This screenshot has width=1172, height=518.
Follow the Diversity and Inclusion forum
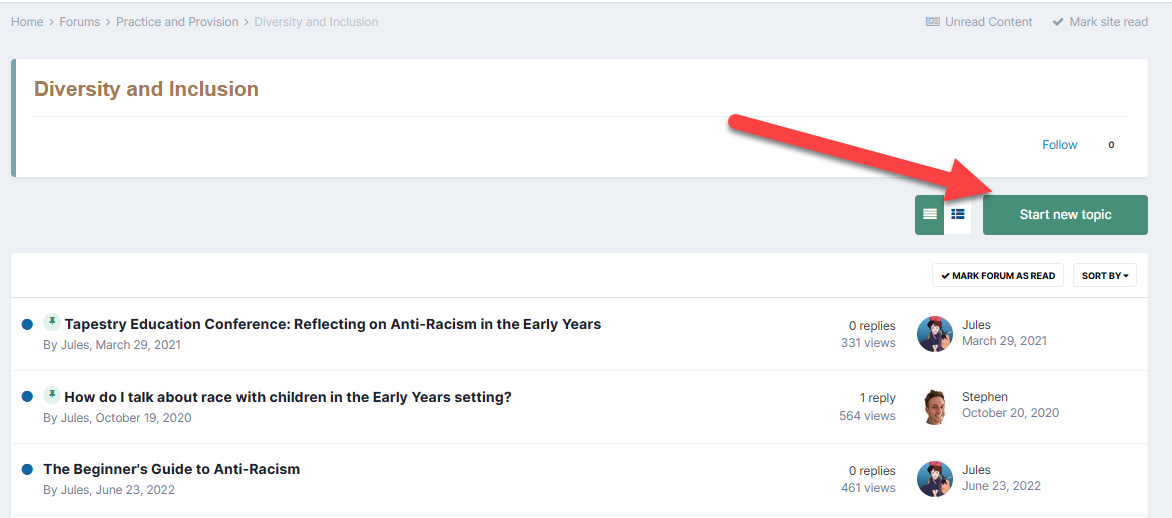coord(1060,145)
